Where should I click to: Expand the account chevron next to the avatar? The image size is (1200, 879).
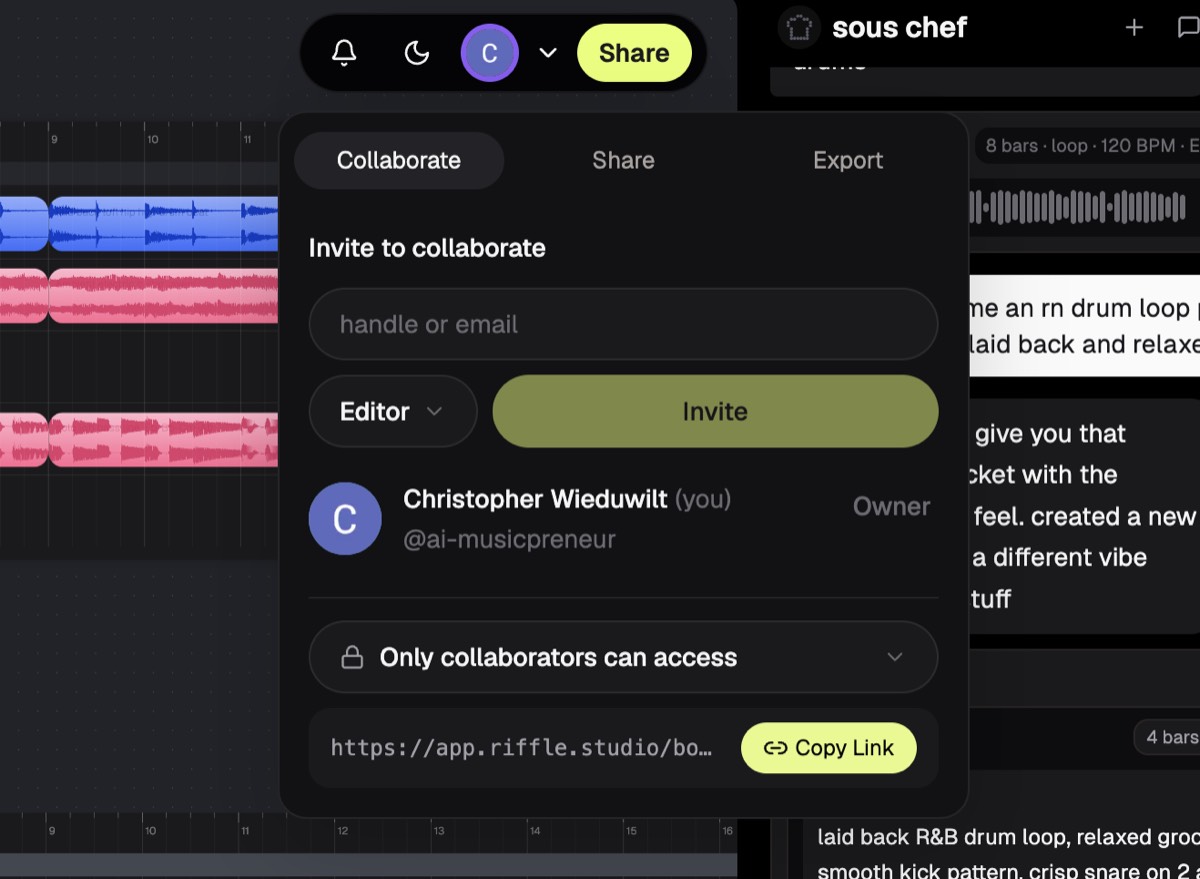click(548, 53)
